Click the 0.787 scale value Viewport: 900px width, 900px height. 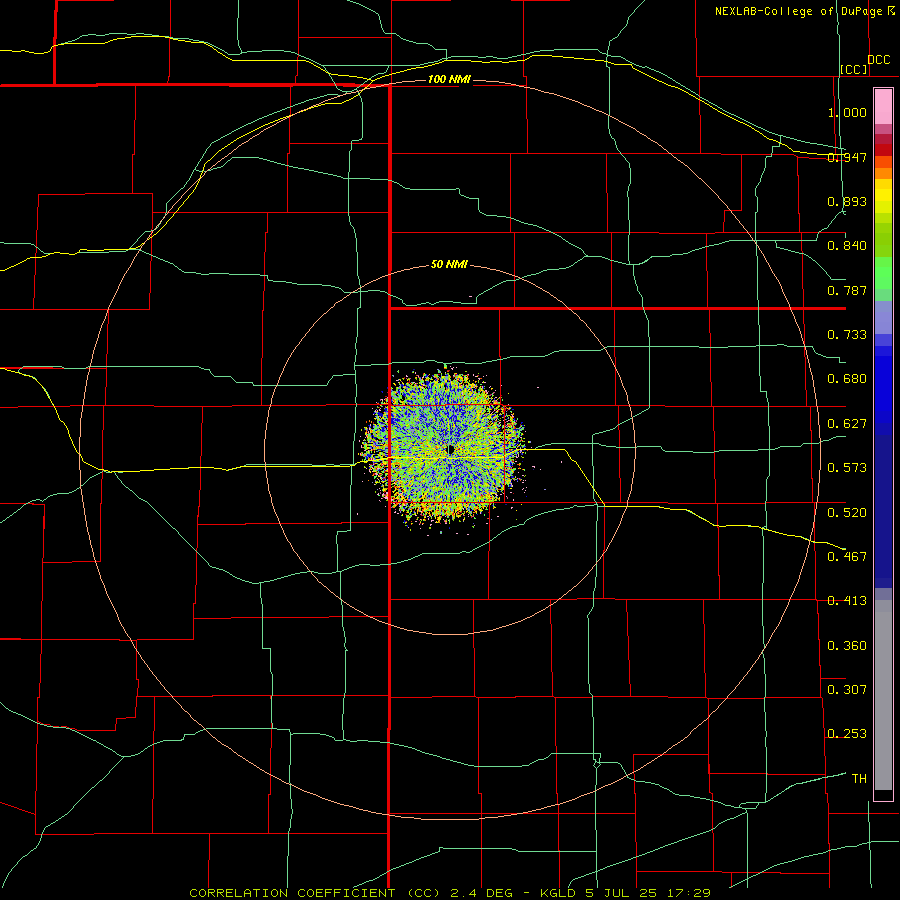[x=847, y=290]
